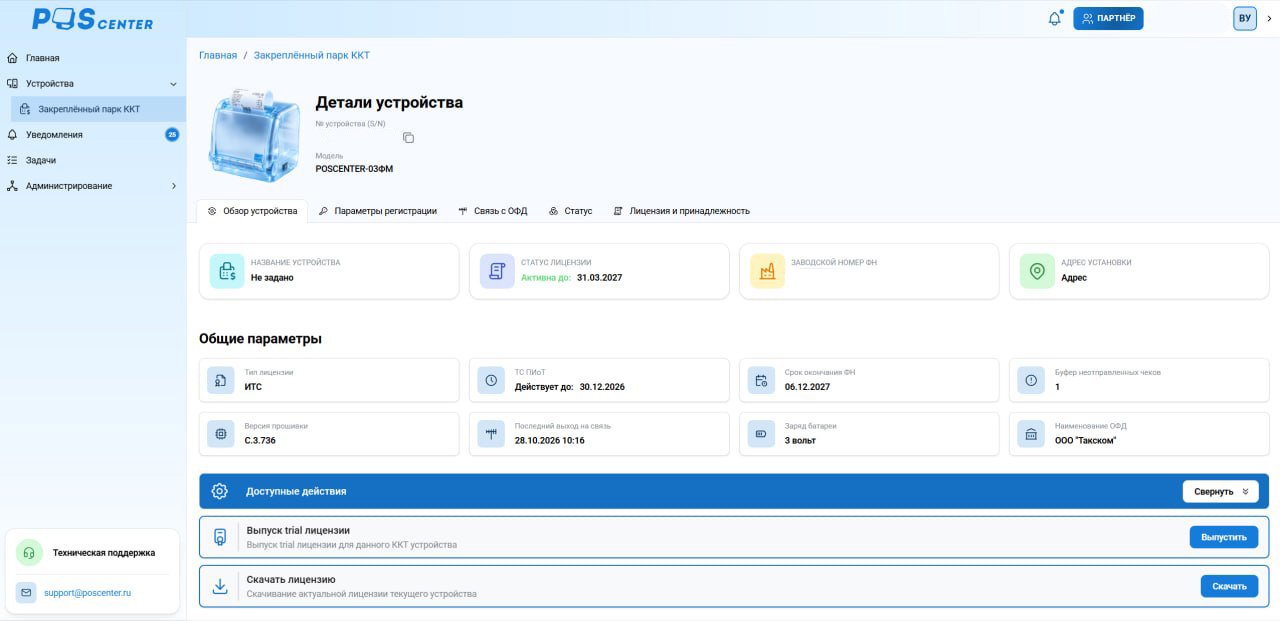The height and width of the screenshot is (621, 1280).
Task: Switch to the Статус tab
Action: [x=571, y=211]
